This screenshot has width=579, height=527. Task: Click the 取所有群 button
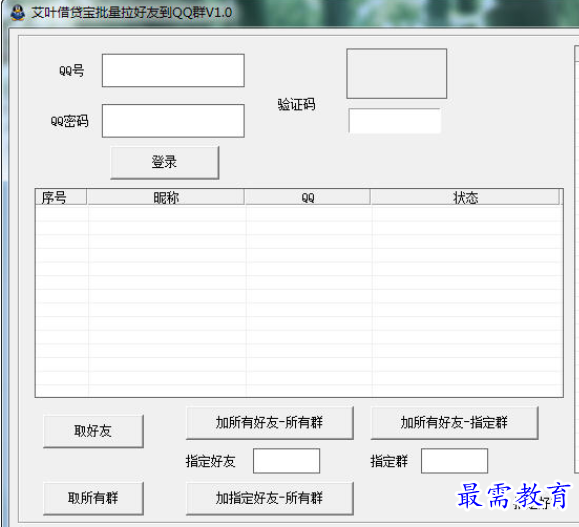click(x=93, y=498)
